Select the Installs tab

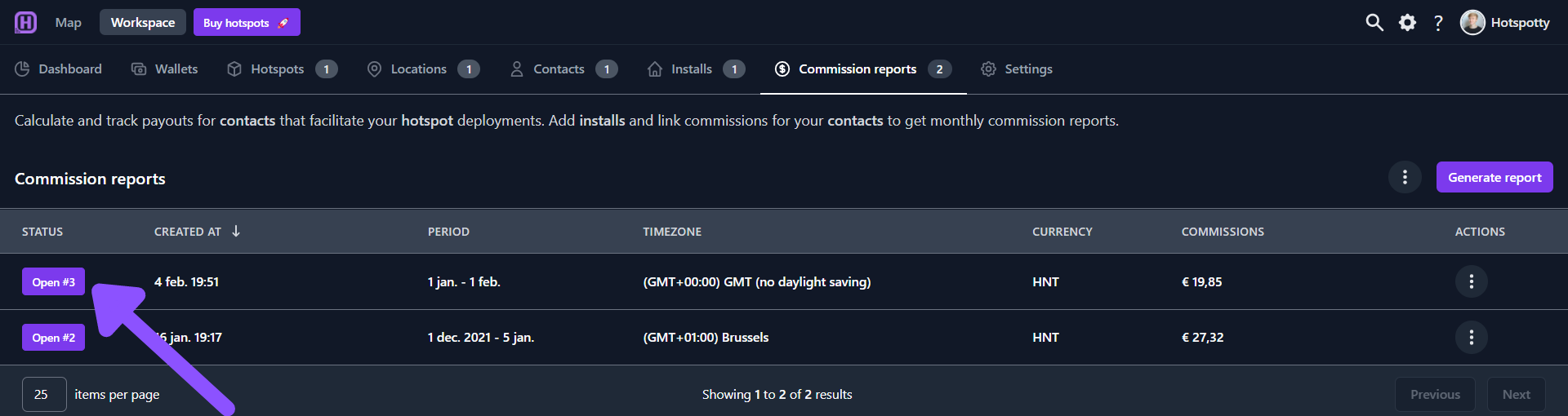(696, 69)
